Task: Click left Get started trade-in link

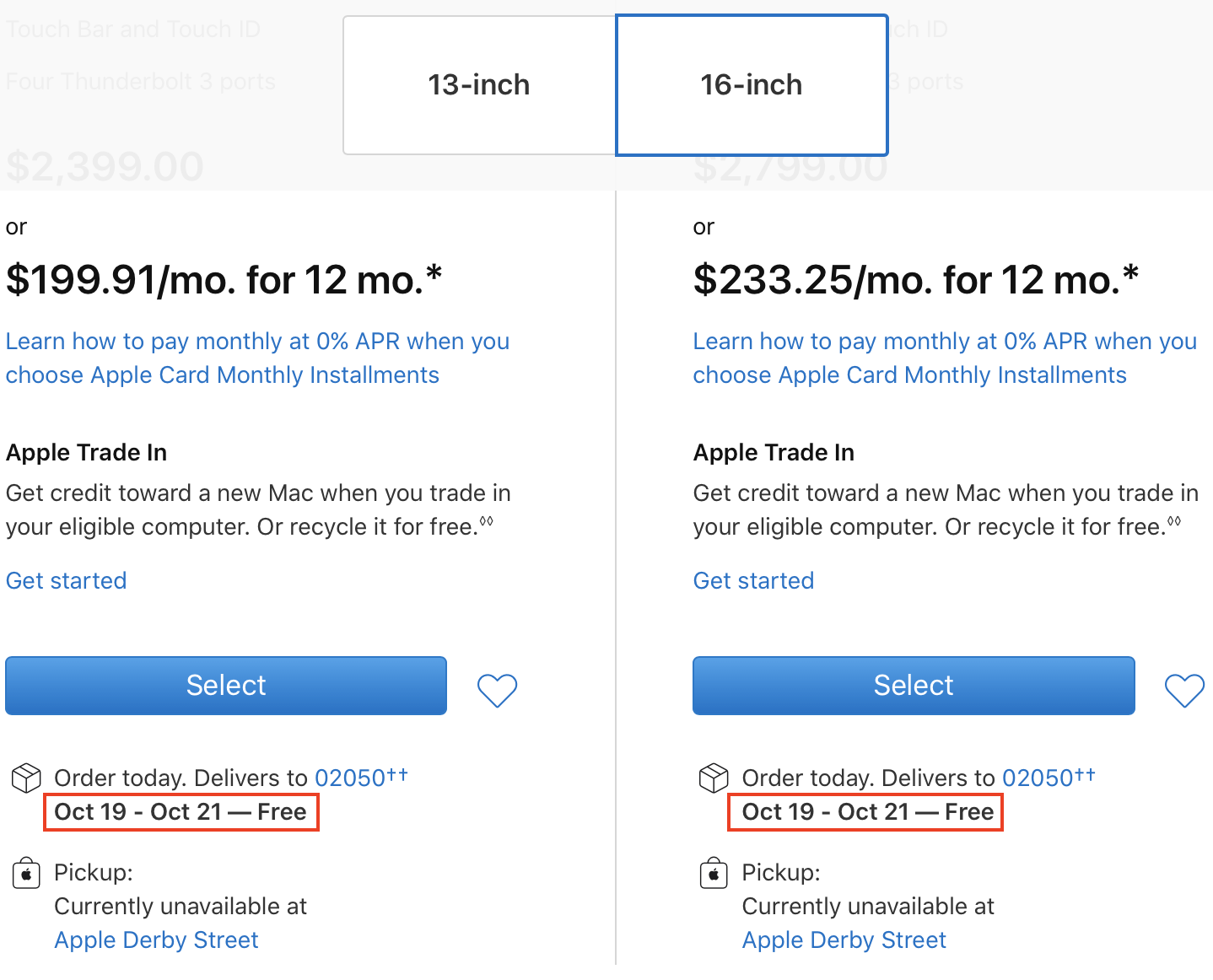Action: [x=67, y=580]
